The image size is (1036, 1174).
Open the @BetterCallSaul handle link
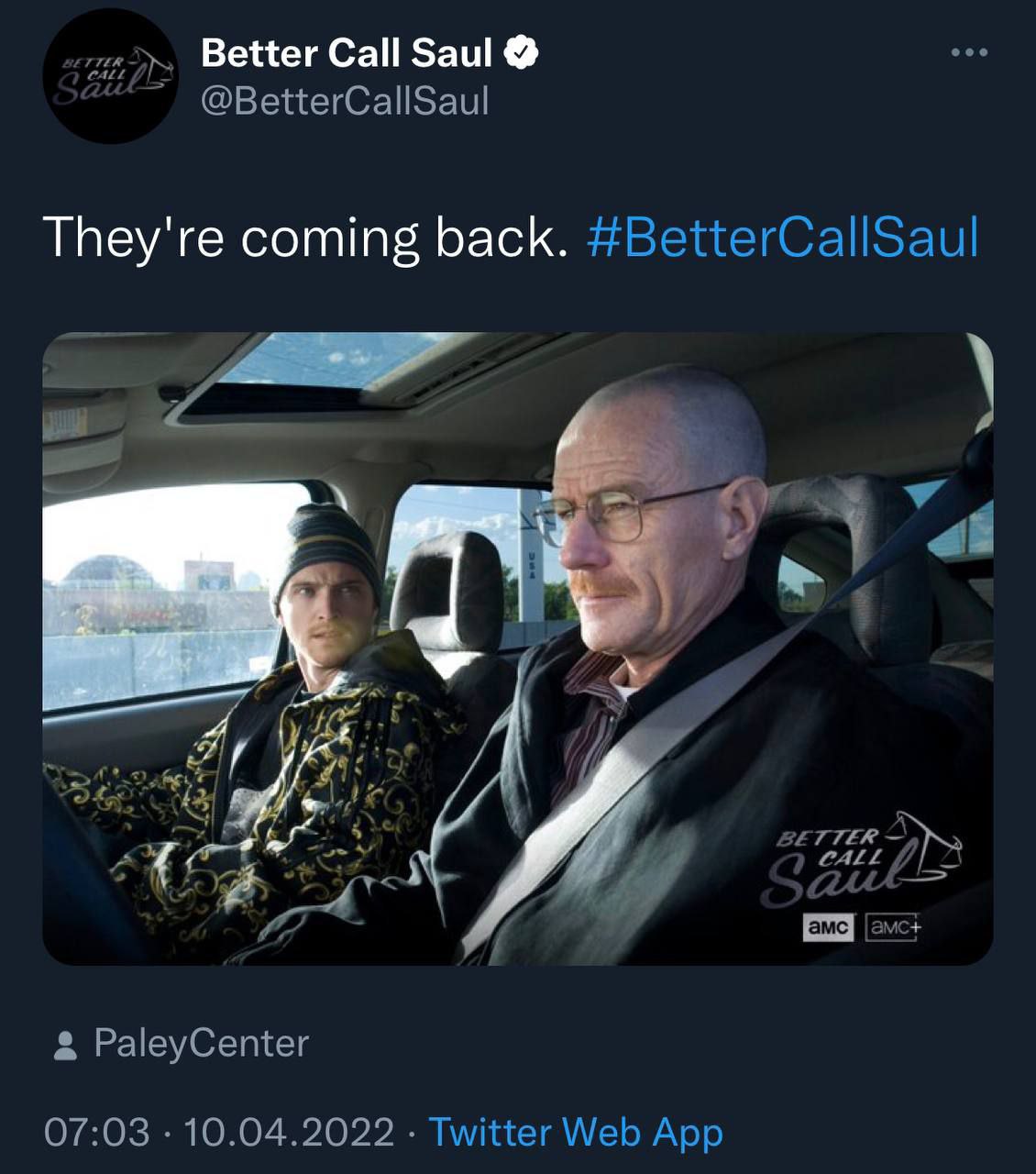pyautogui.click(x=345, y=101)
